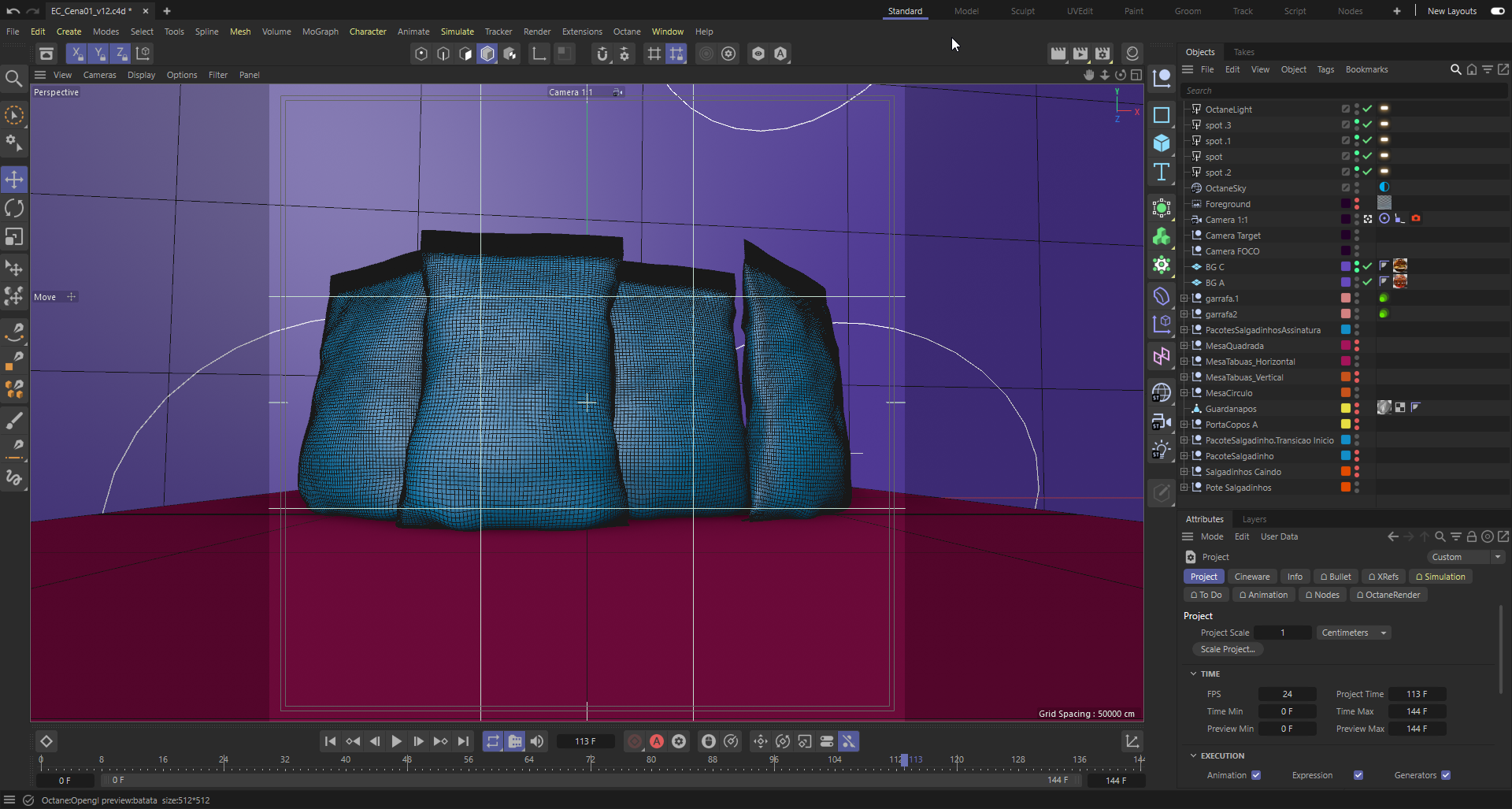The height and width of the screenshot is (809, 1512).
Task: Uncheck the Animation execution checkbox
Action: coord(1256,775)
